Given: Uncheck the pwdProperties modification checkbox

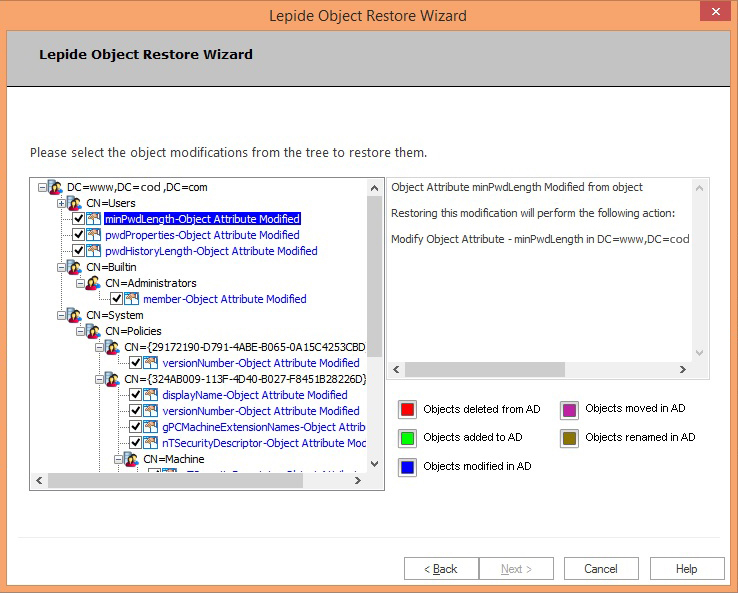Looking at the screenshot, I should pyautogui.click(x=79, y=235).
